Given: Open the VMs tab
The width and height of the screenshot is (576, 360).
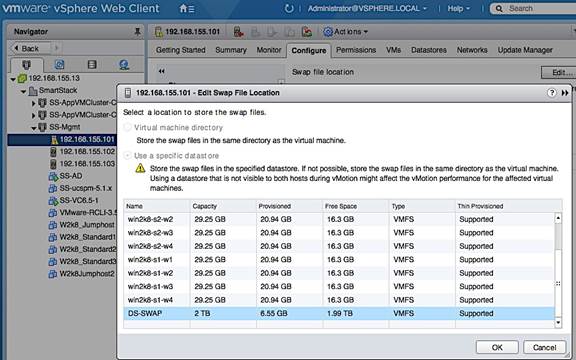Looking at the screenshot, I should tap(393, 50).
